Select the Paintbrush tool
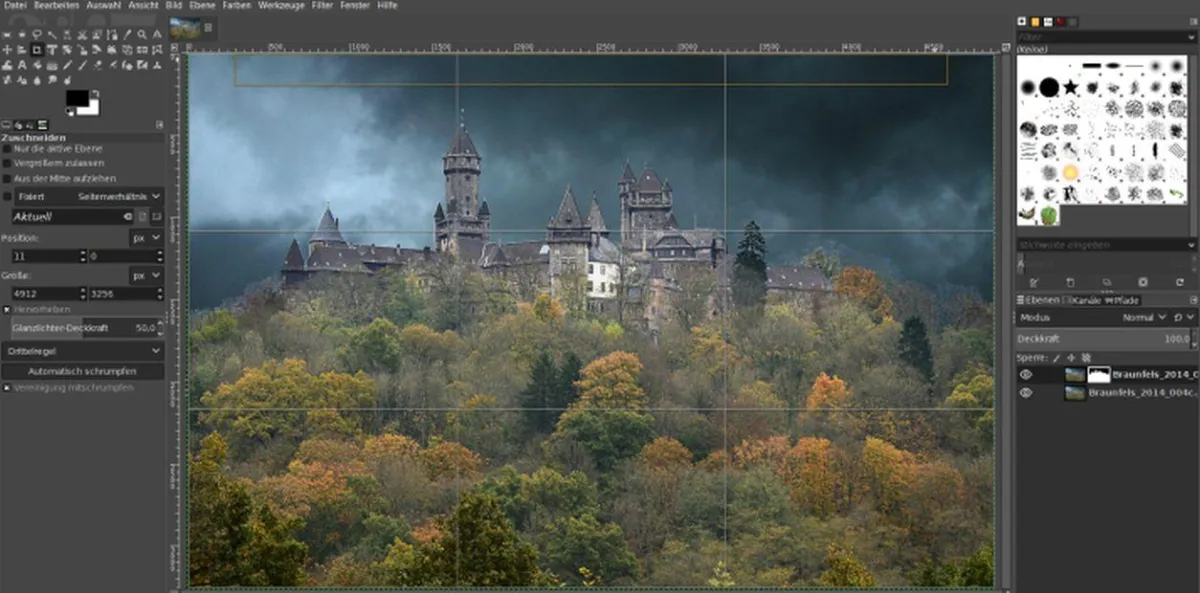The image size is (1200, 593). coord(80,65)
